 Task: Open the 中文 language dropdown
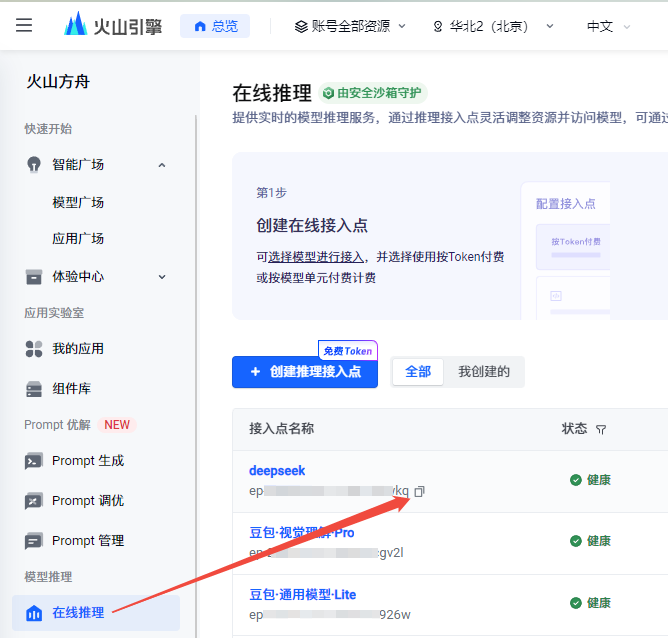click(608, 26)
